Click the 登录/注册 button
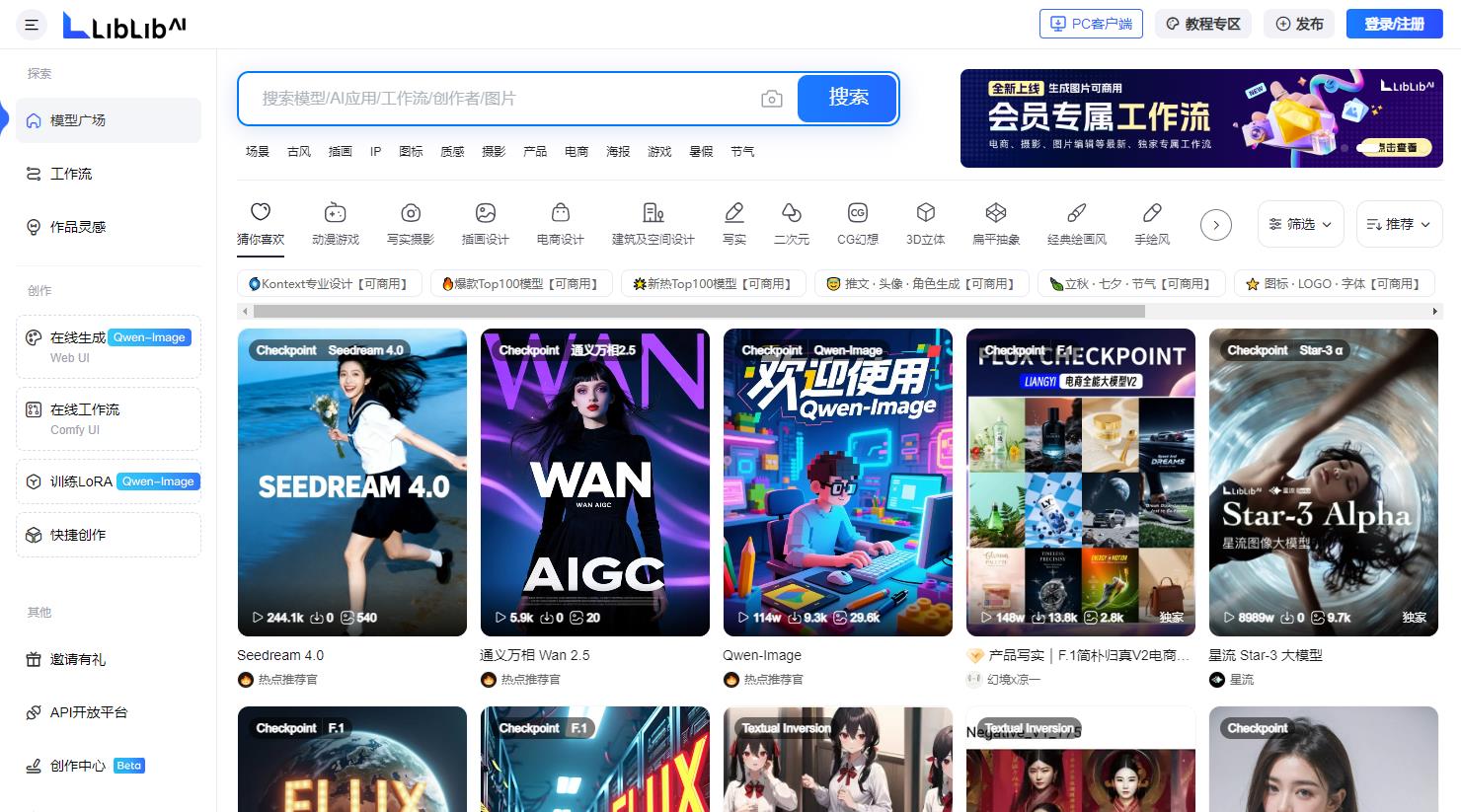Image resolution: width=1461 pixels, height=812 pixels. [x=1393, y=24]
